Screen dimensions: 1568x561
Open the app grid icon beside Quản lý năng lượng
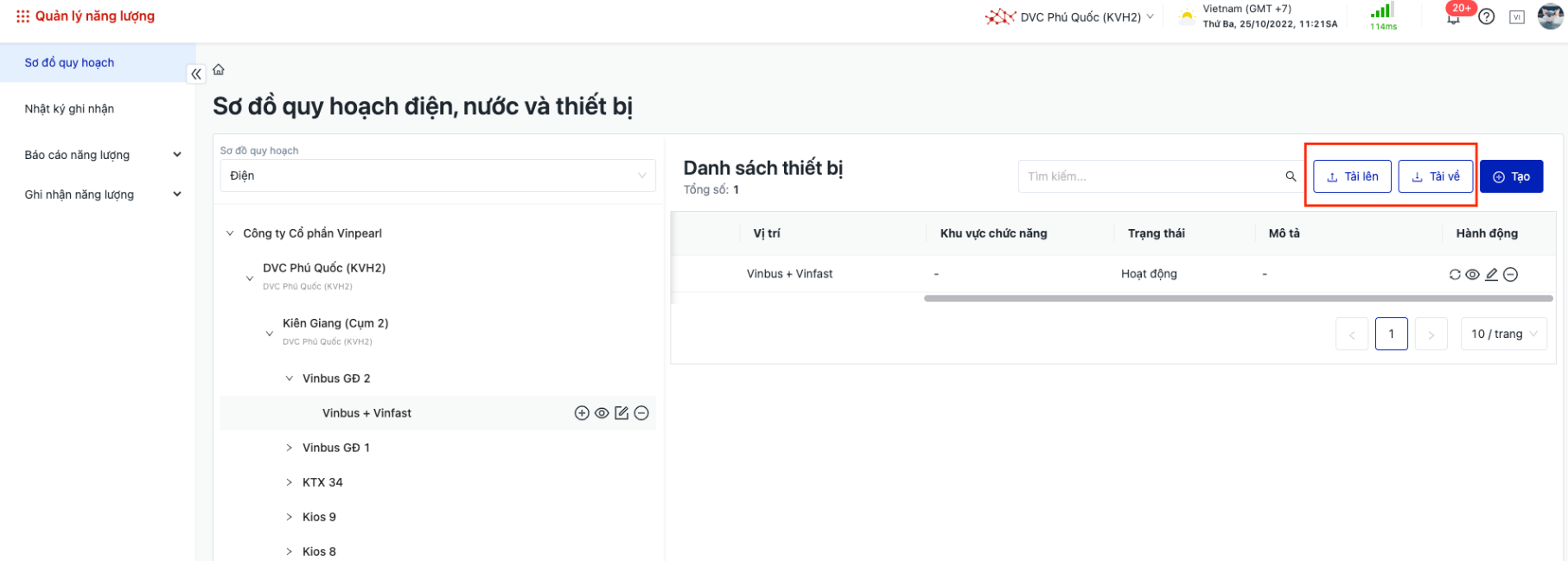22,16
